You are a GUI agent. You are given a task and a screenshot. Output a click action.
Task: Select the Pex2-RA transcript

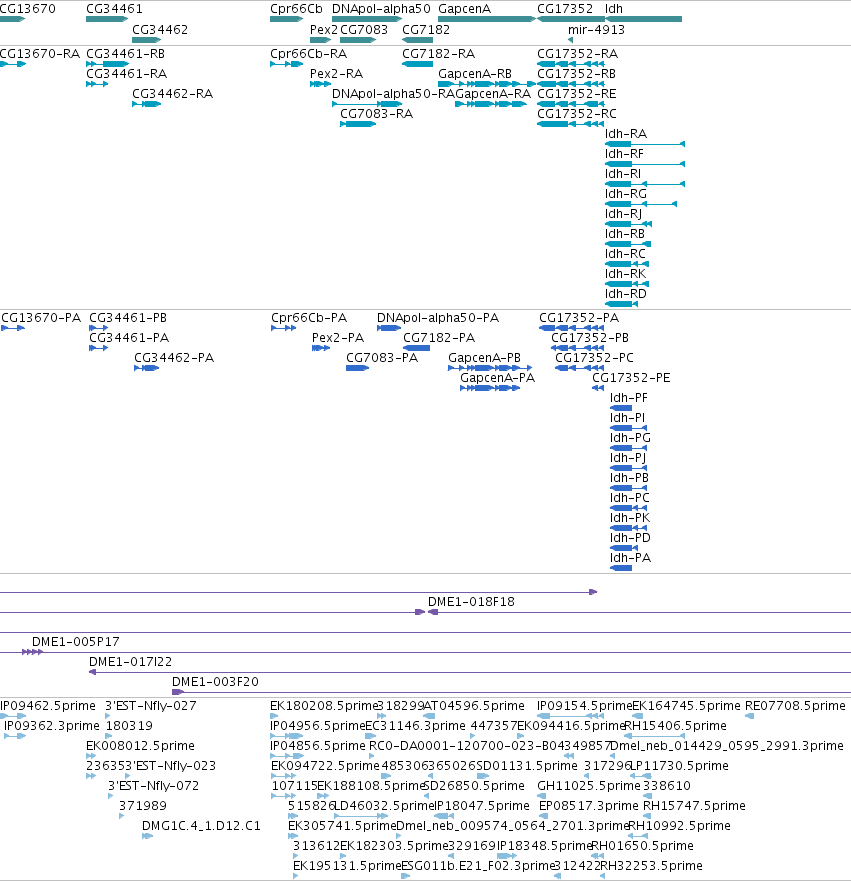336,74
